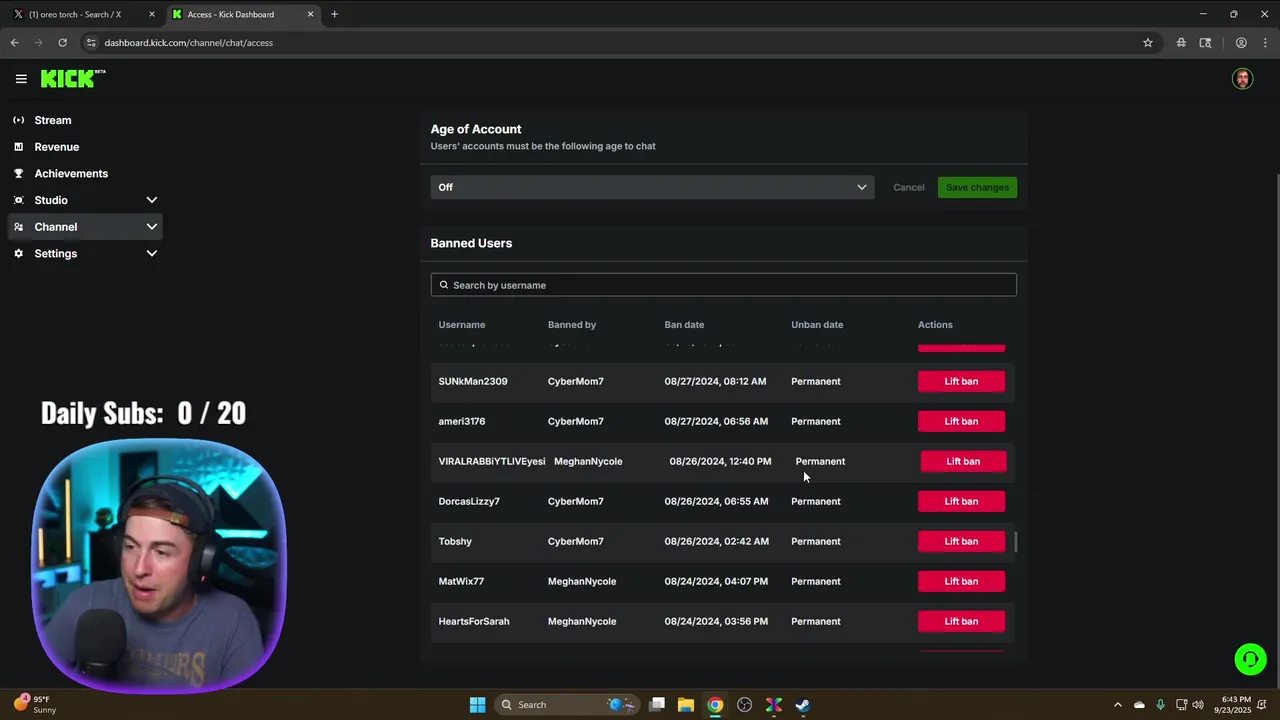Click Save changes button

[x=977, y=187]
